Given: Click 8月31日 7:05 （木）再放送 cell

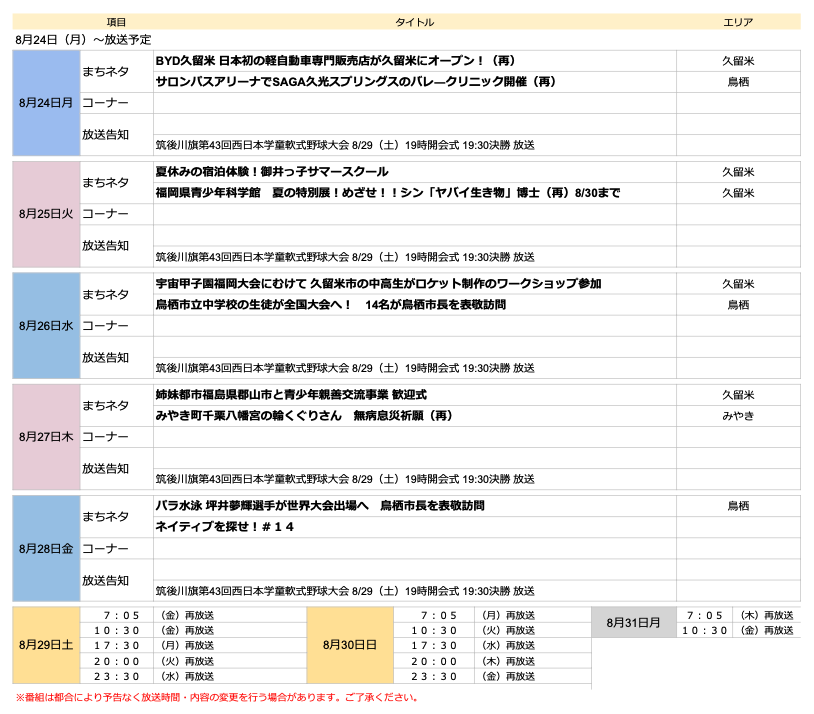Looking at the screenshot, I should (x=766, y=615).
